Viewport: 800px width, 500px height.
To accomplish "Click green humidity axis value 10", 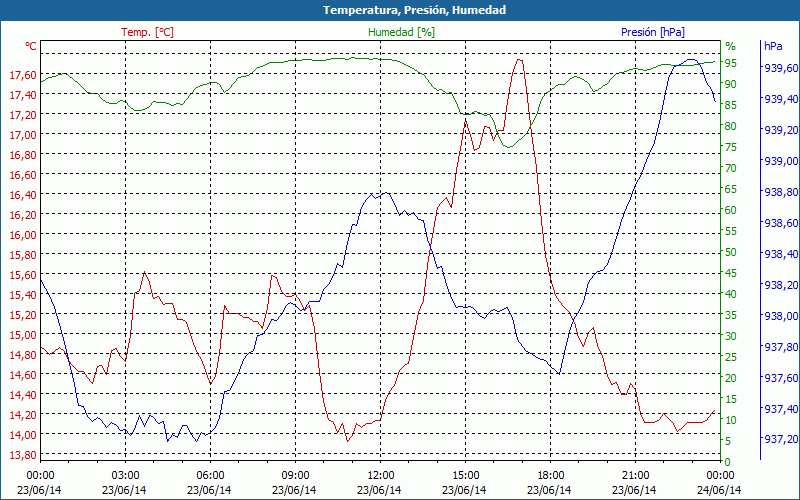I will pos(731,420).
